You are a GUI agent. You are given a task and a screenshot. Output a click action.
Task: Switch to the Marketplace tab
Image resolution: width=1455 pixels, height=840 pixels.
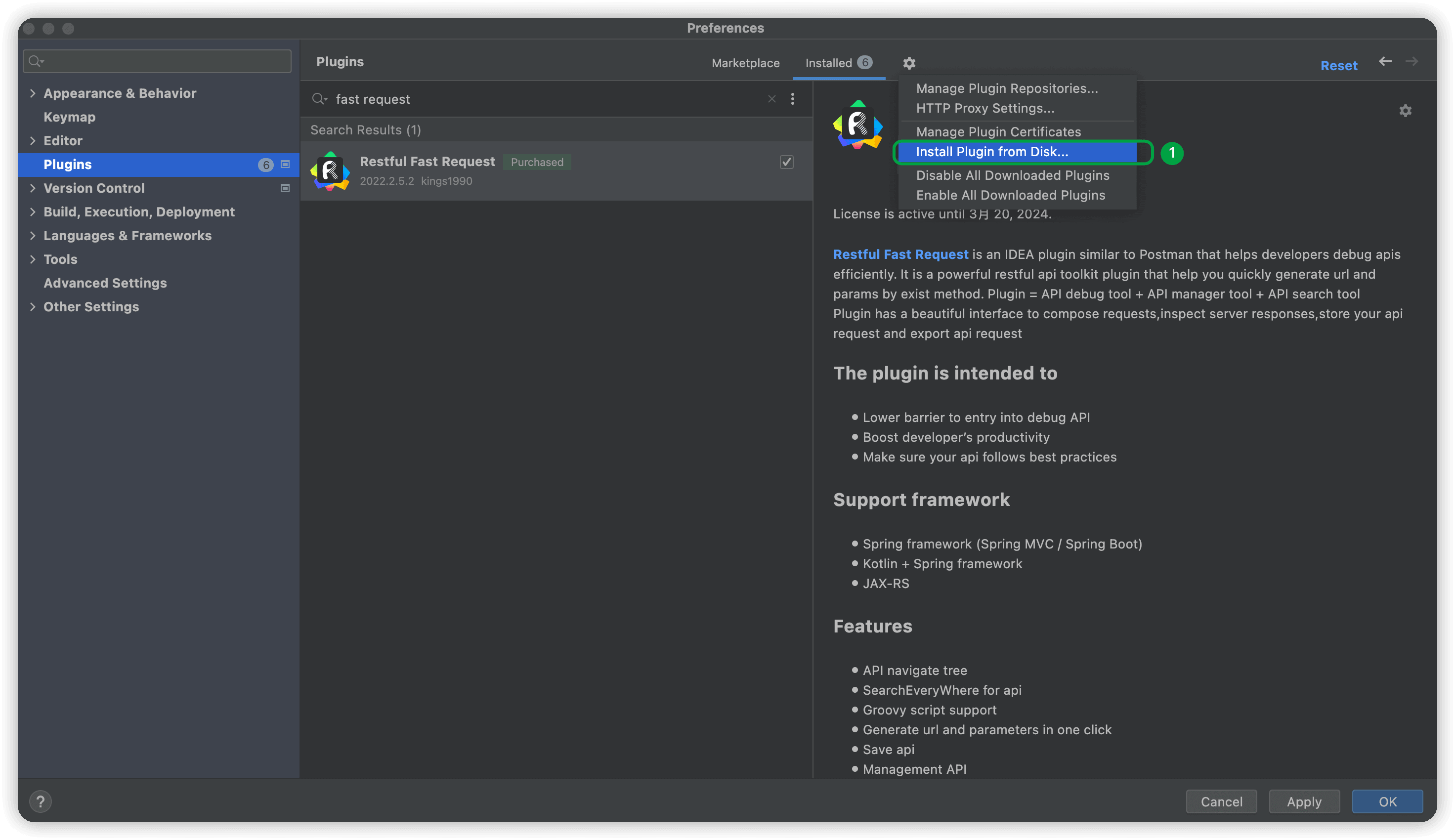(x=745, y=63)
